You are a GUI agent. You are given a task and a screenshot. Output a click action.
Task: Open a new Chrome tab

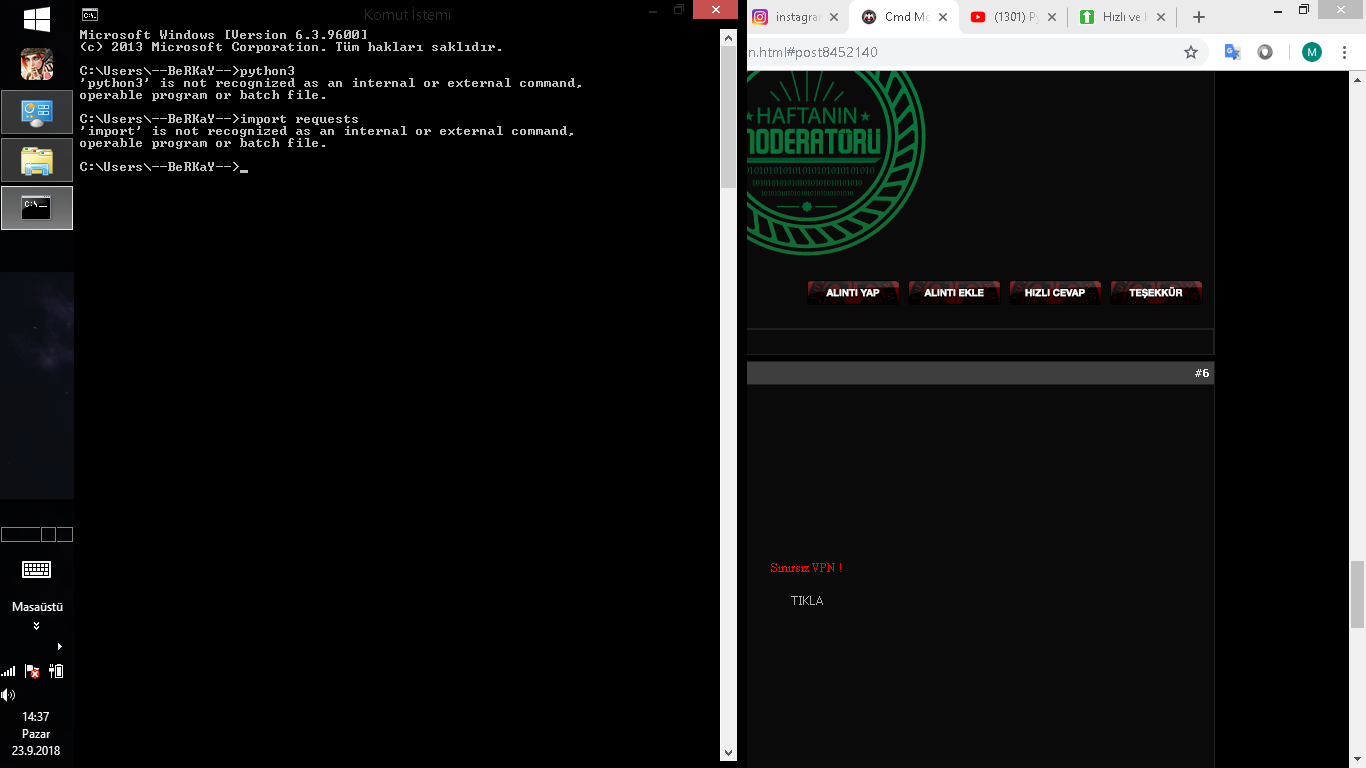pyautogui.click(x=1199, y=17)
